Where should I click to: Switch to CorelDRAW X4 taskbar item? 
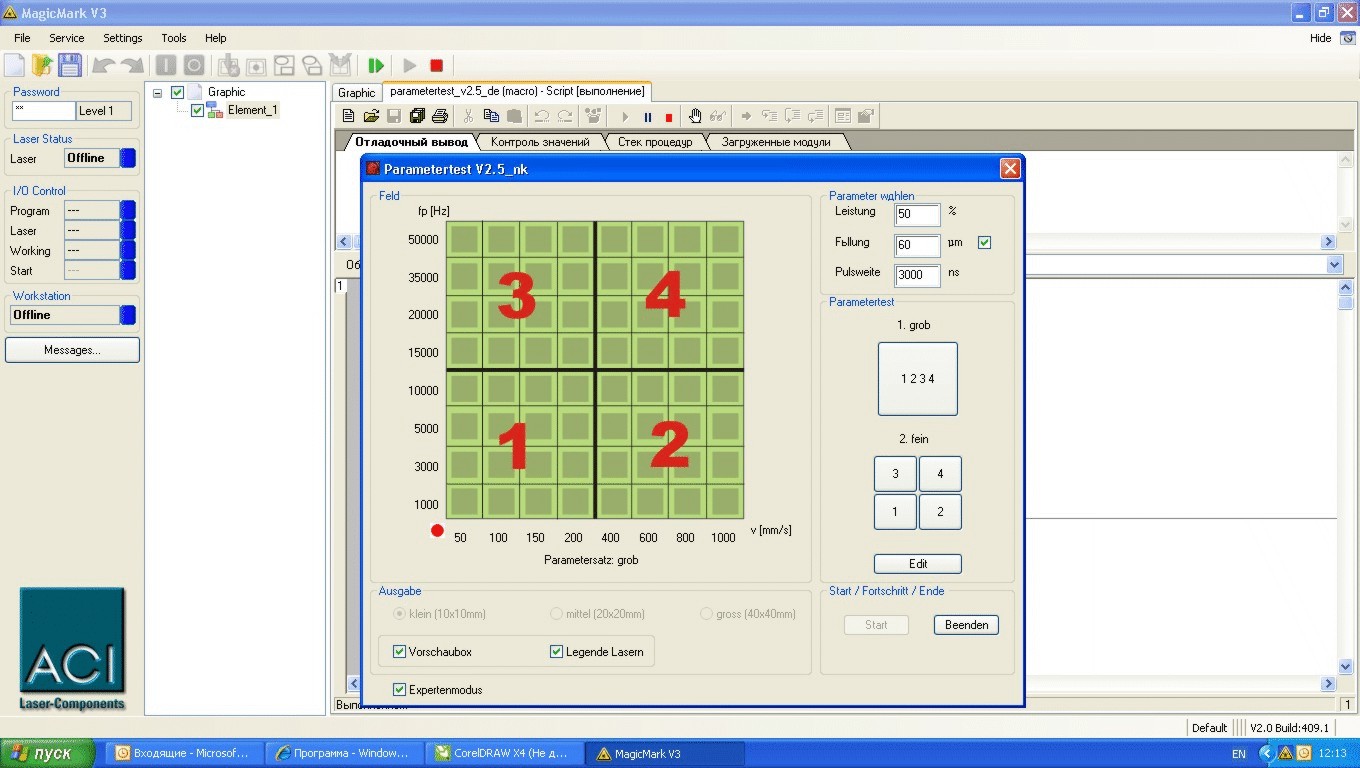pyautogui.click(x=503, y=753)
